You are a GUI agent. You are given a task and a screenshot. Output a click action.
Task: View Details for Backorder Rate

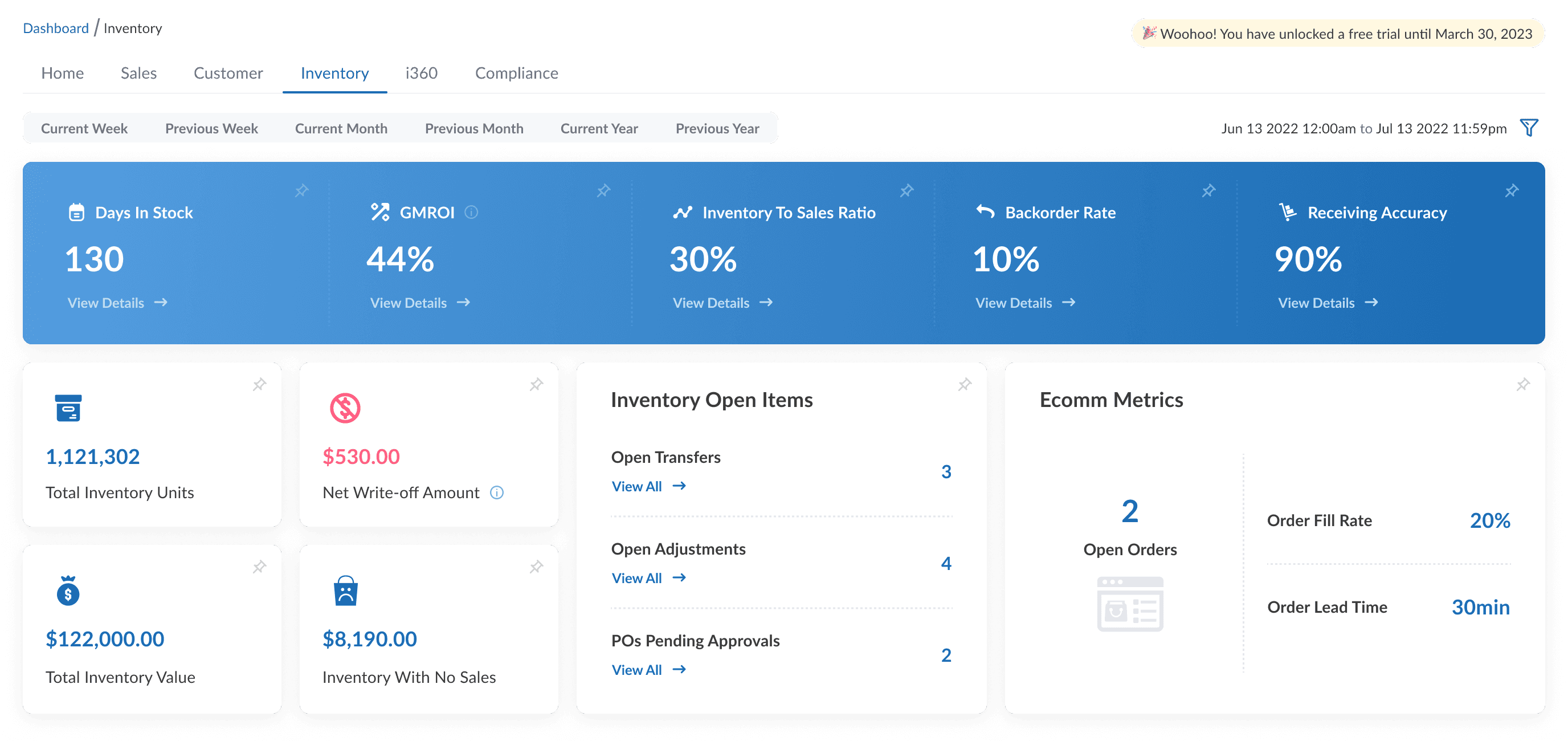click(1025, 303)
